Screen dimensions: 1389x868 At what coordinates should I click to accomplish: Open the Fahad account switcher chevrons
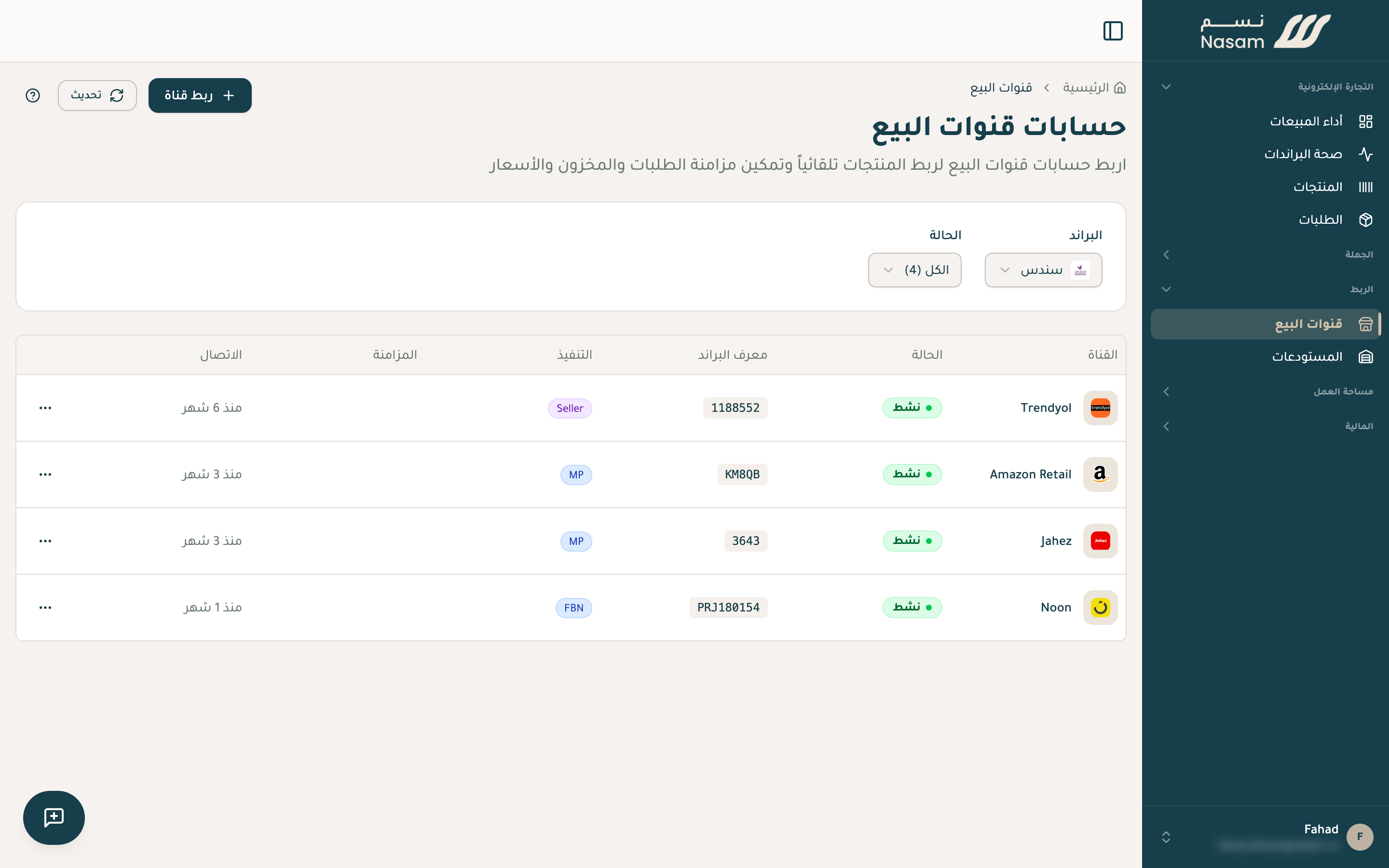1166,837
